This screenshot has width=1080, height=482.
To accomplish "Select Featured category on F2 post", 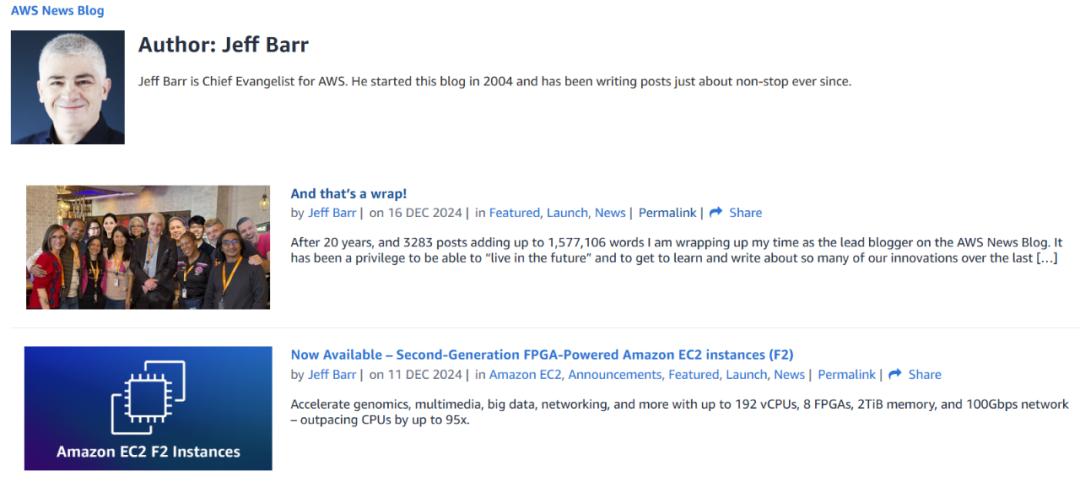I will (x=693, y=375).
